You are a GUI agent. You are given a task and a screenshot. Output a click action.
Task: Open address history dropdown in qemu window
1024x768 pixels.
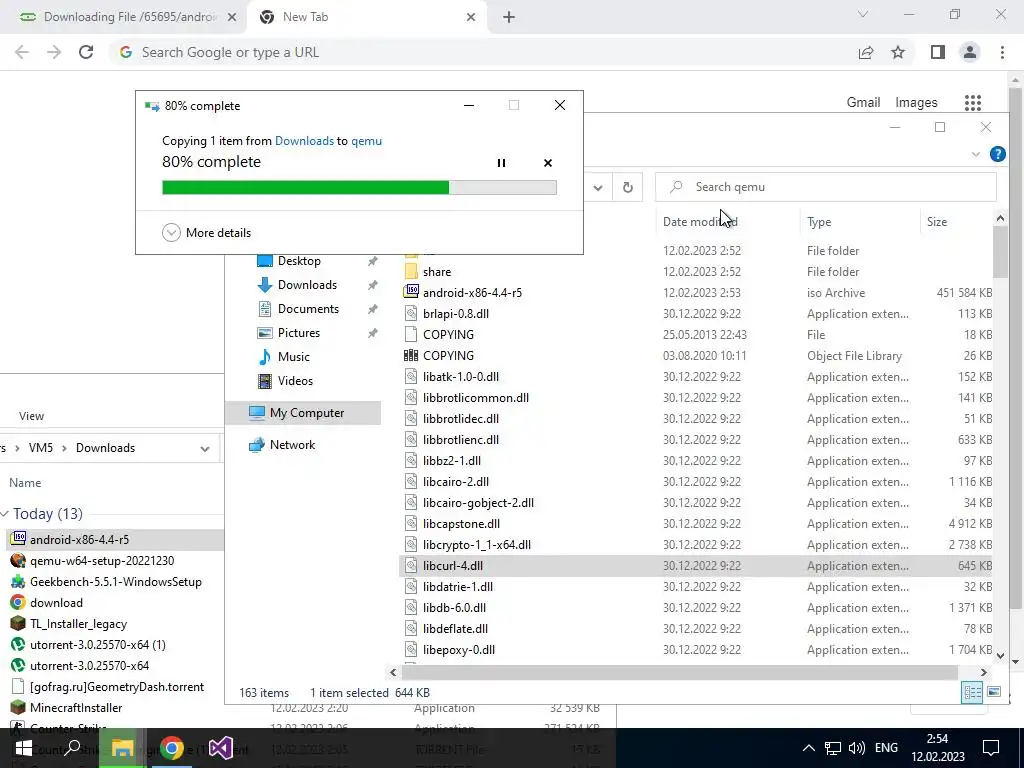pyautogui.click(x=598, y=187)
